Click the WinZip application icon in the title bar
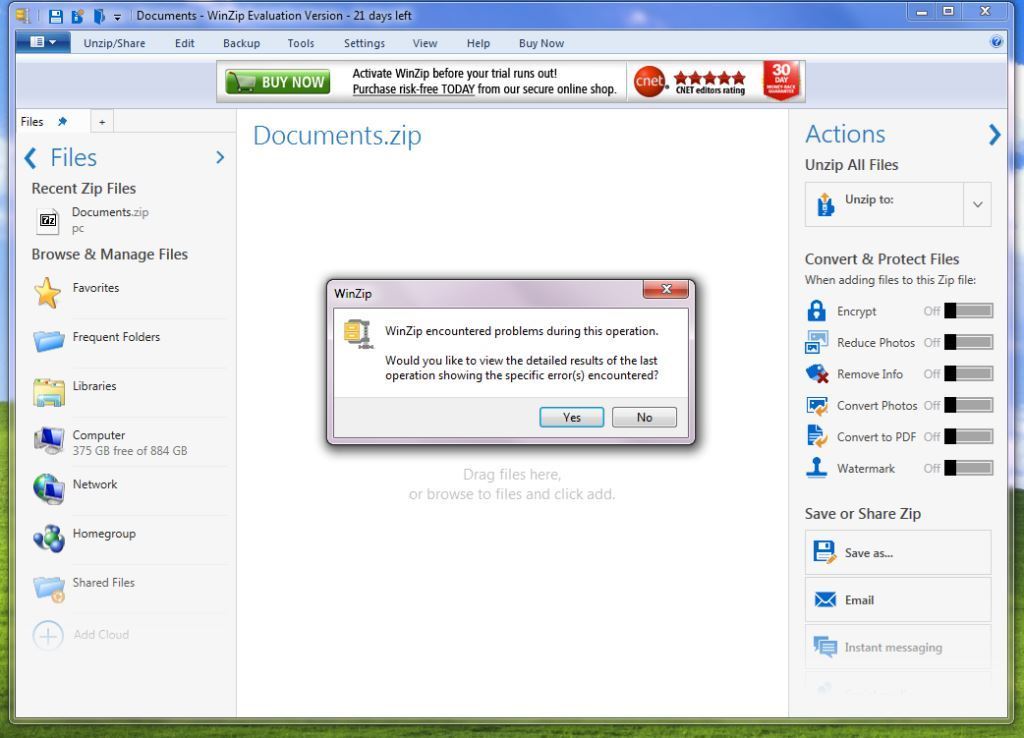Screen dimensions: 1024x738 point(22,16)
